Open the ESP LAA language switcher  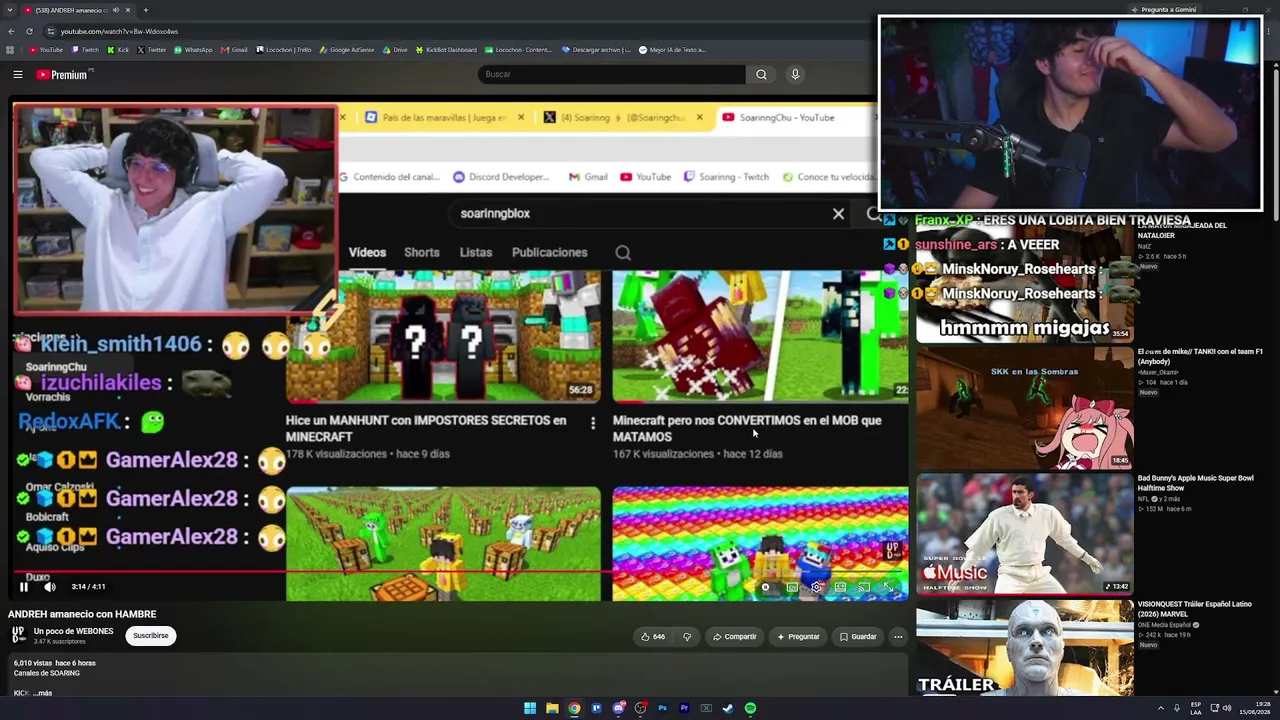point(1196,708)
